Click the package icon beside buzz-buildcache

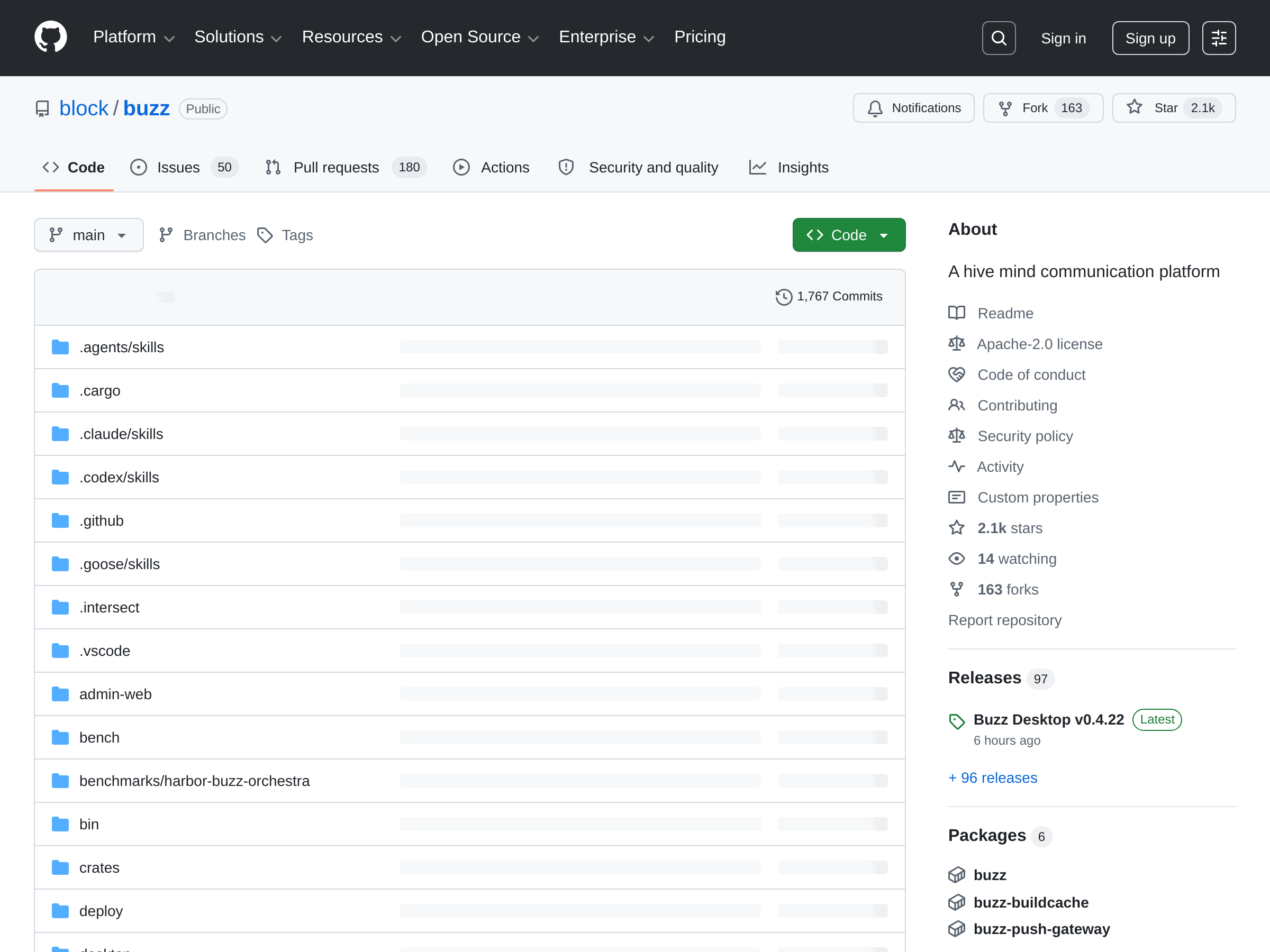957,902
